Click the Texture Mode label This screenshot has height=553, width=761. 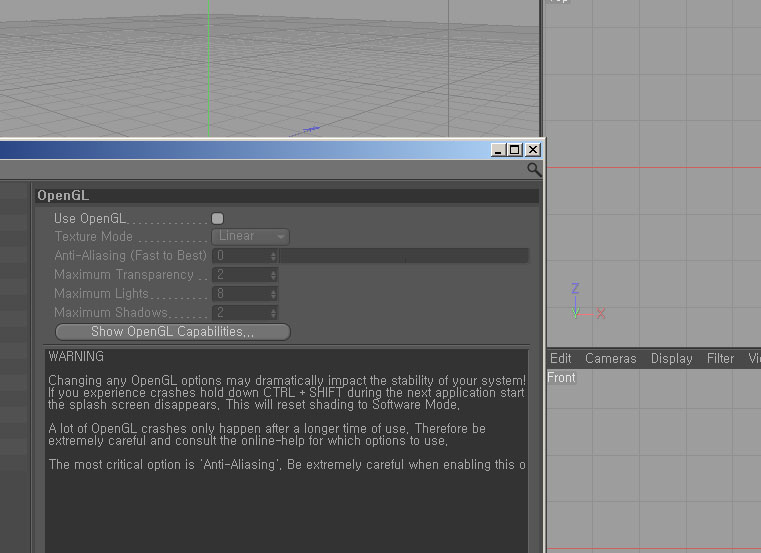[93, 236]
